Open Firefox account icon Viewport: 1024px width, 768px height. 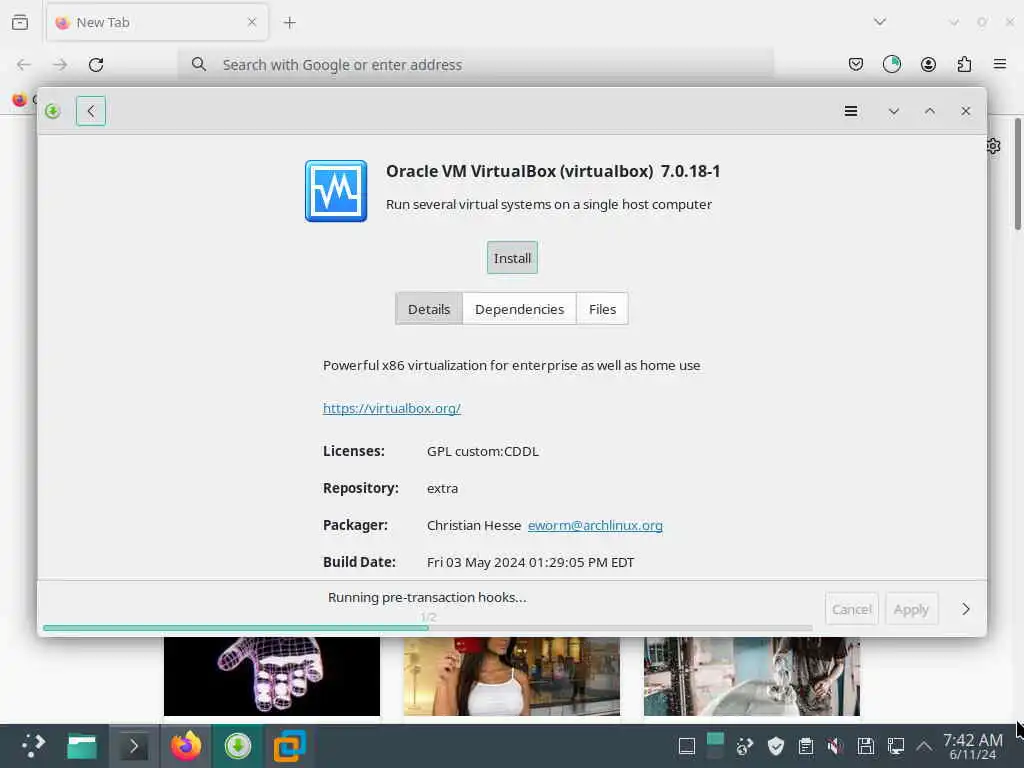tap(928, 64)
